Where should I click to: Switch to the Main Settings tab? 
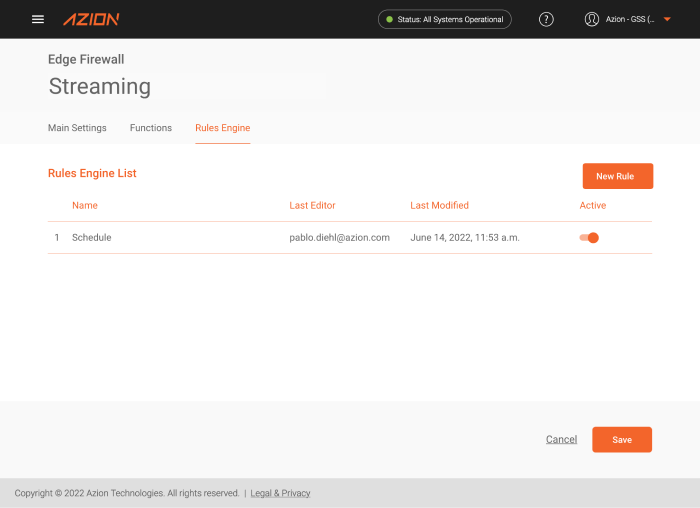77,128
